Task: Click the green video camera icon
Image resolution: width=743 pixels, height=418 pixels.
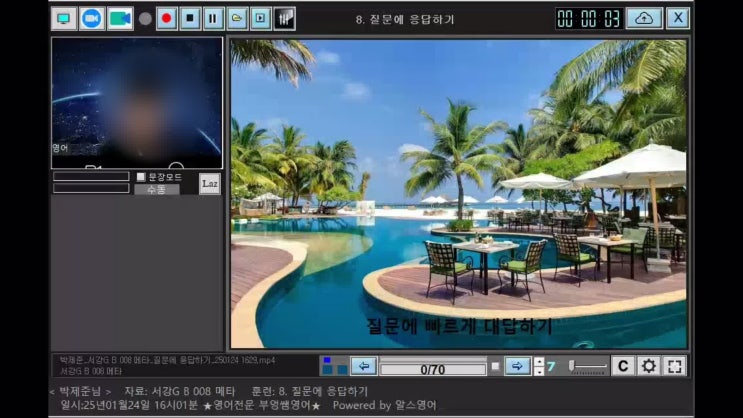Action: pyautogui.click(x=120, y=18)
